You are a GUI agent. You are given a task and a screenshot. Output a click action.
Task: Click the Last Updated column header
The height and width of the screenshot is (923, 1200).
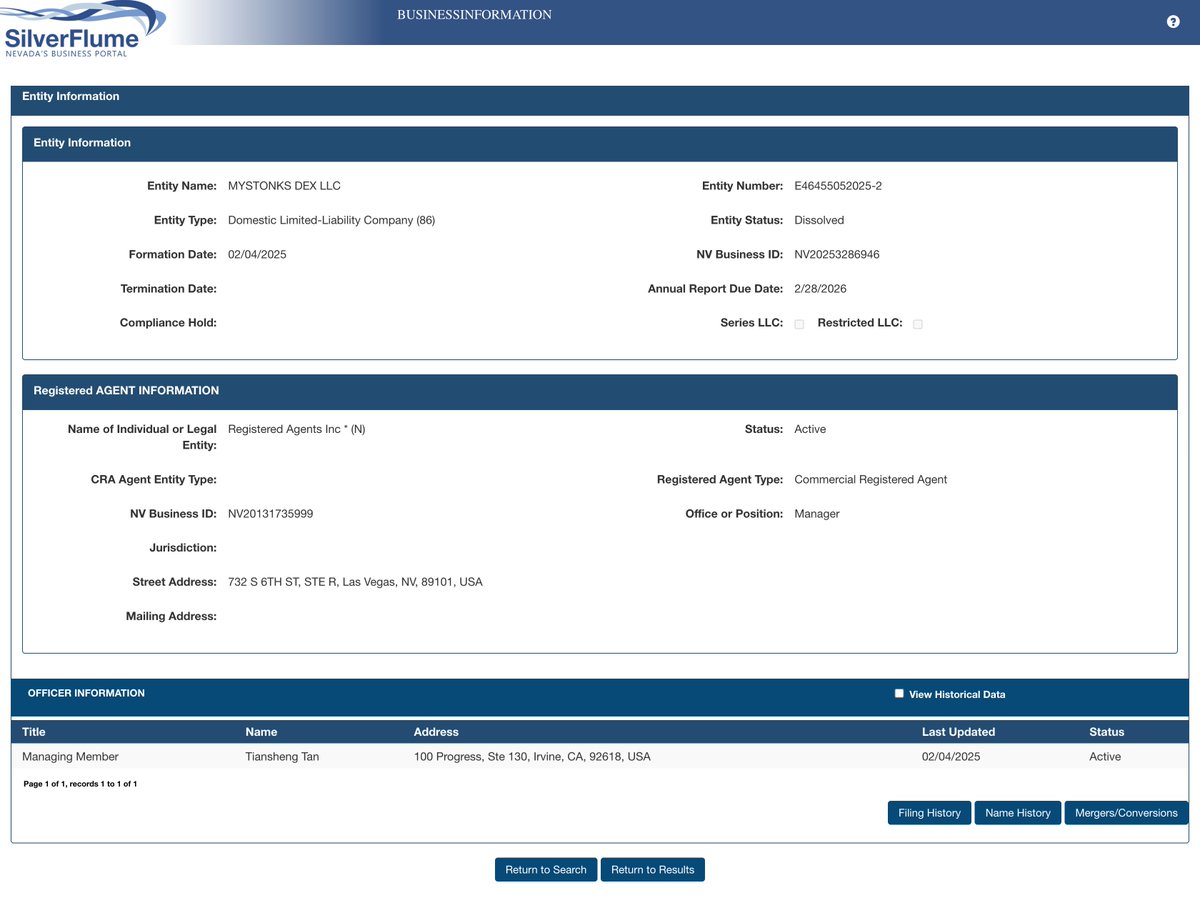point(958,732)
